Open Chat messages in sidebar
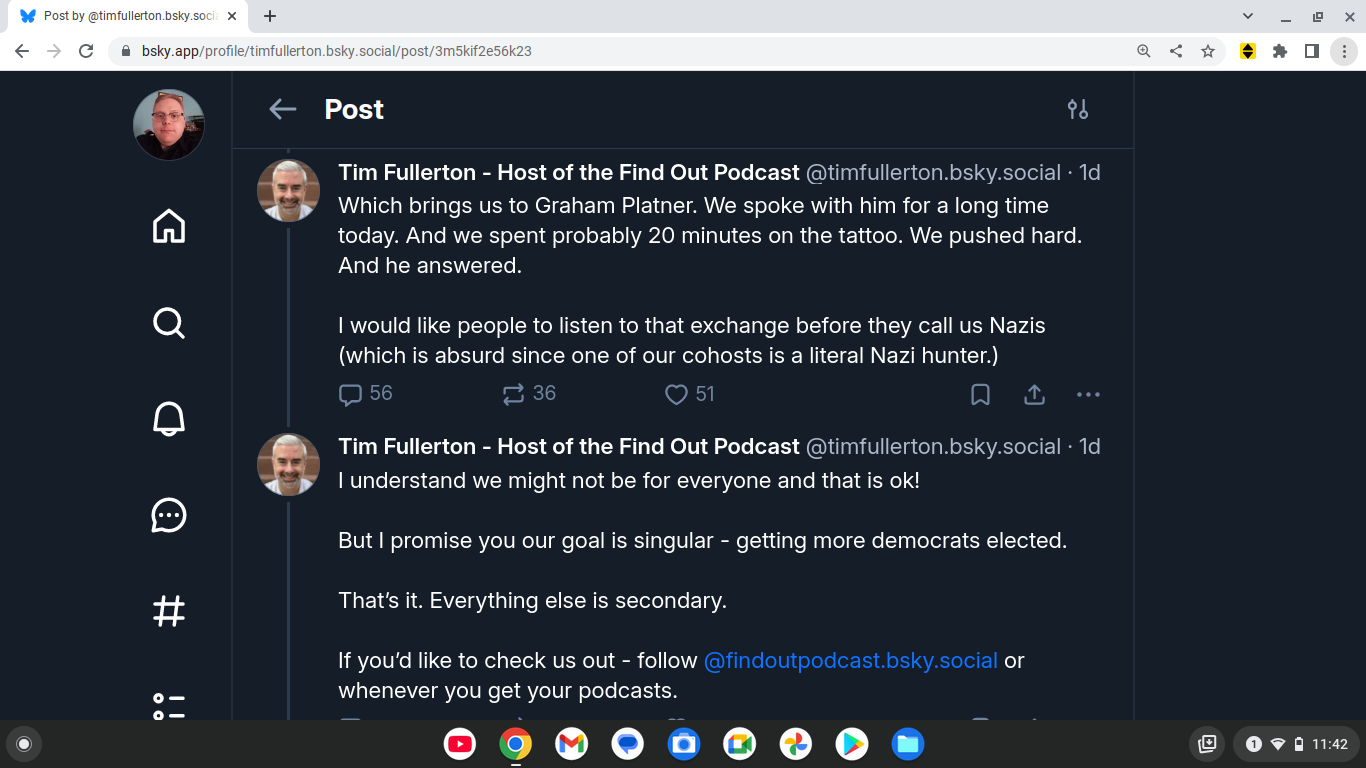Screen dimensions: 1366x768 (x=169, y=515)
